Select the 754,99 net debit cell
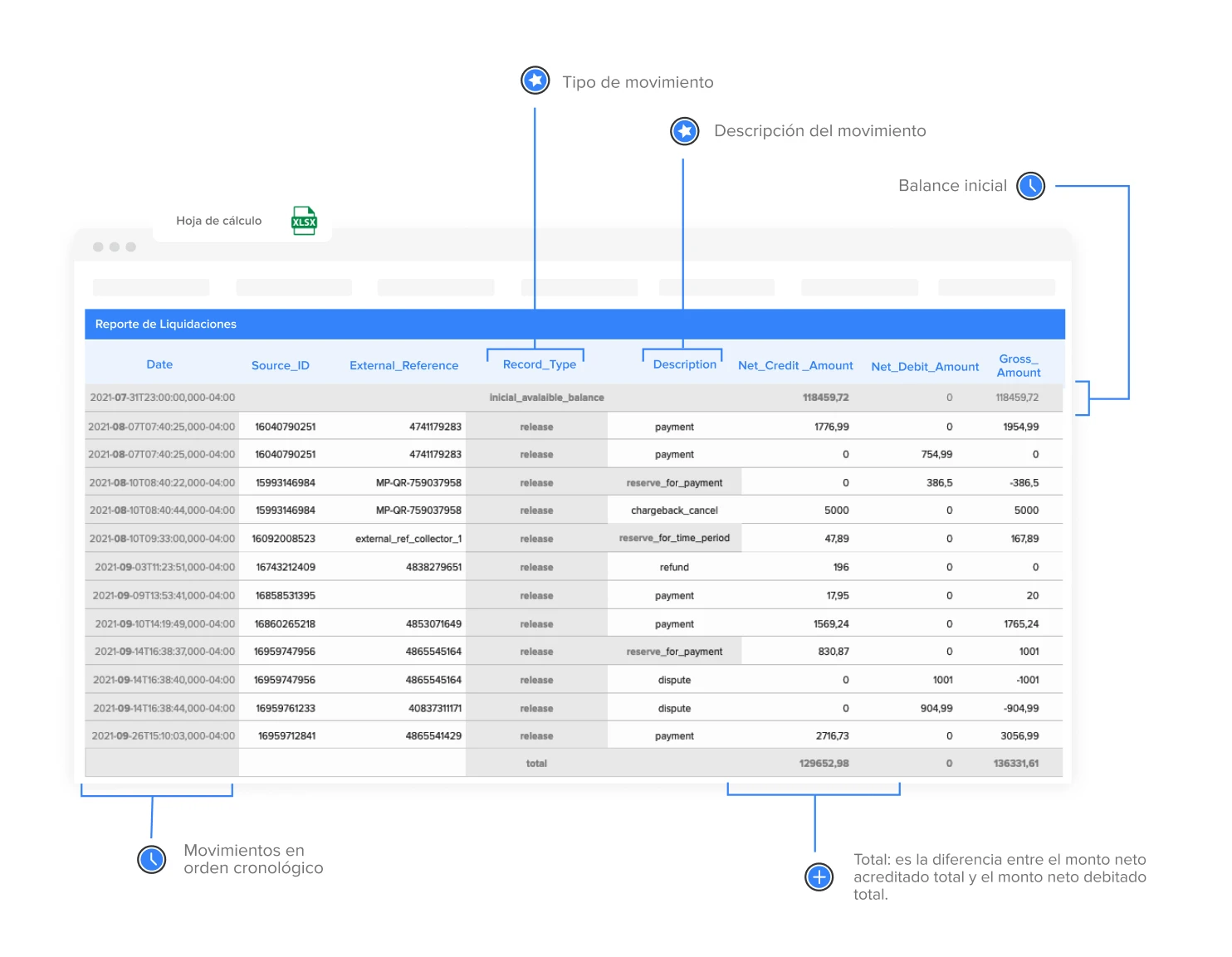This screenshot has width=1232, height=957. [937, 454]
